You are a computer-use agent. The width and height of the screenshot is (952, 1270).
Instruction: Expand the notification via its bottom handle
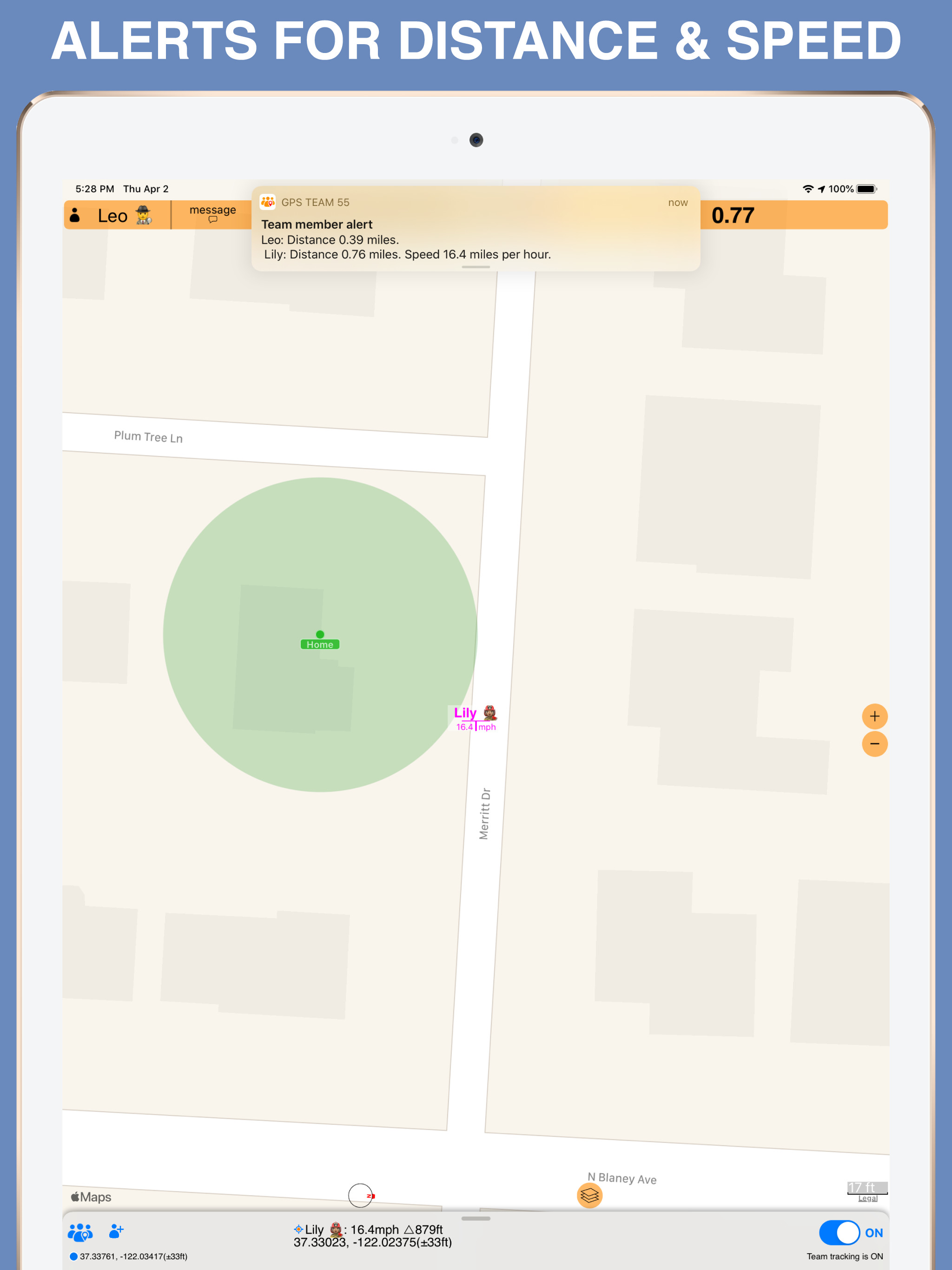tap(476, 267)
